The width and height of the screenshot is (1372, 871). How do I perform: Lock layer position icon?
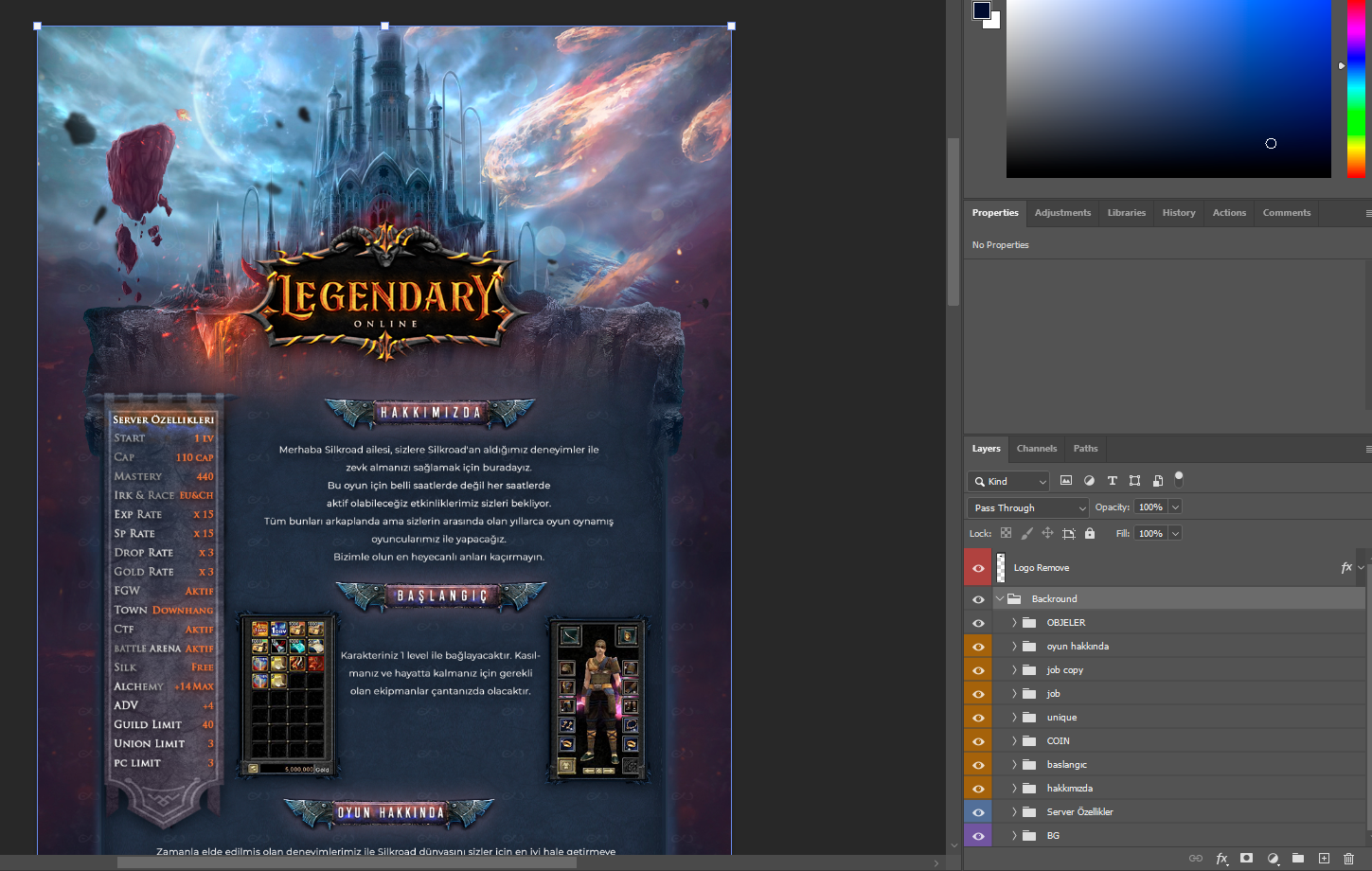[x=1047, y=533]
